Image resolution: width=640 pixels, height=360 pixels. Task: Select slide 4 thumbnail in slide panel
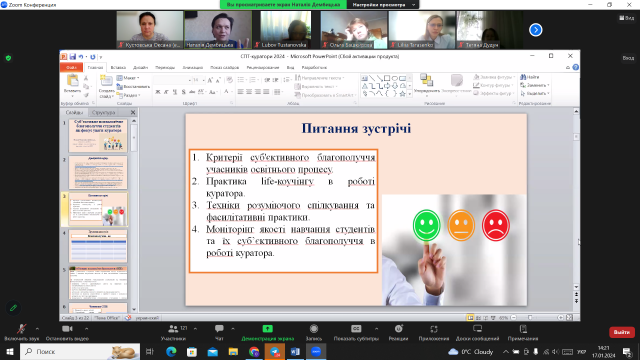pos(98,245)
